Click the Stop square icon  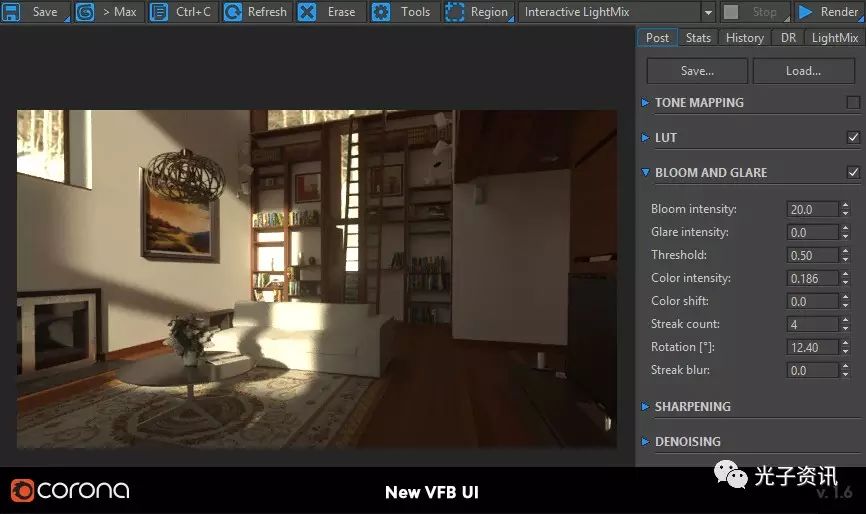(x=731, y=12)
